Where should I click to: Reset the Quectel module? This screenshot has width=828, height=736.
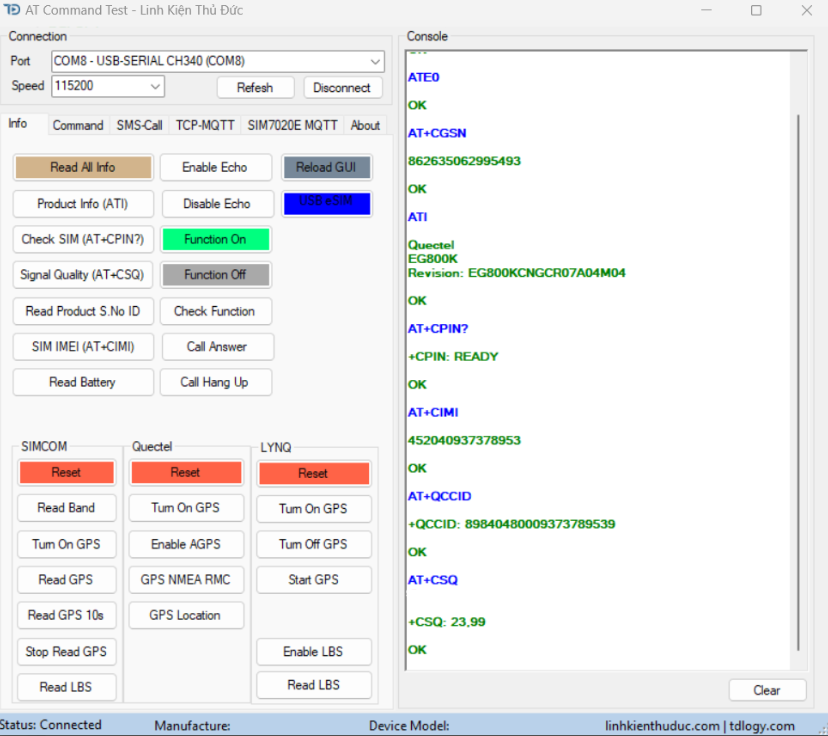(186, 472)
